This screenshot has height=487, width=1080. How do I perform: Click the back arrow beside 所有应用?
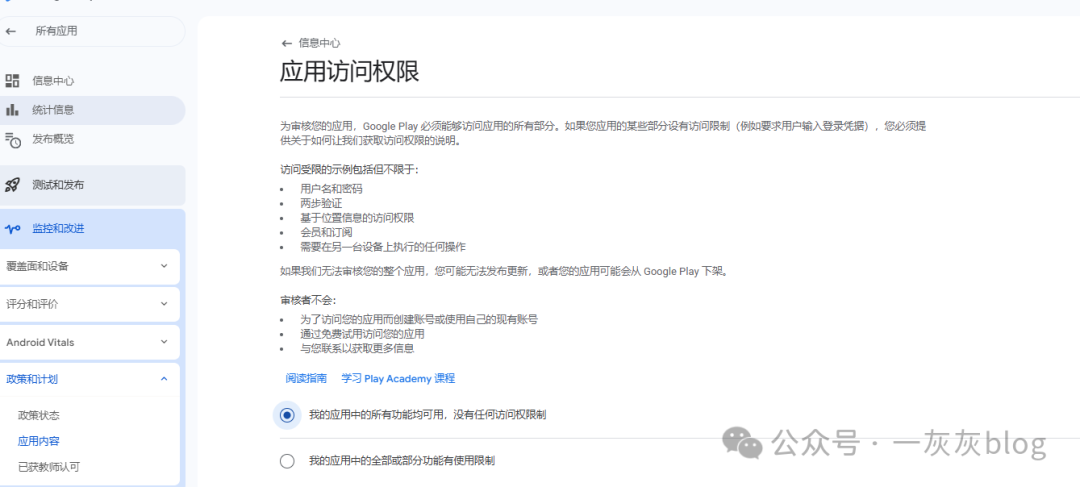11,31
